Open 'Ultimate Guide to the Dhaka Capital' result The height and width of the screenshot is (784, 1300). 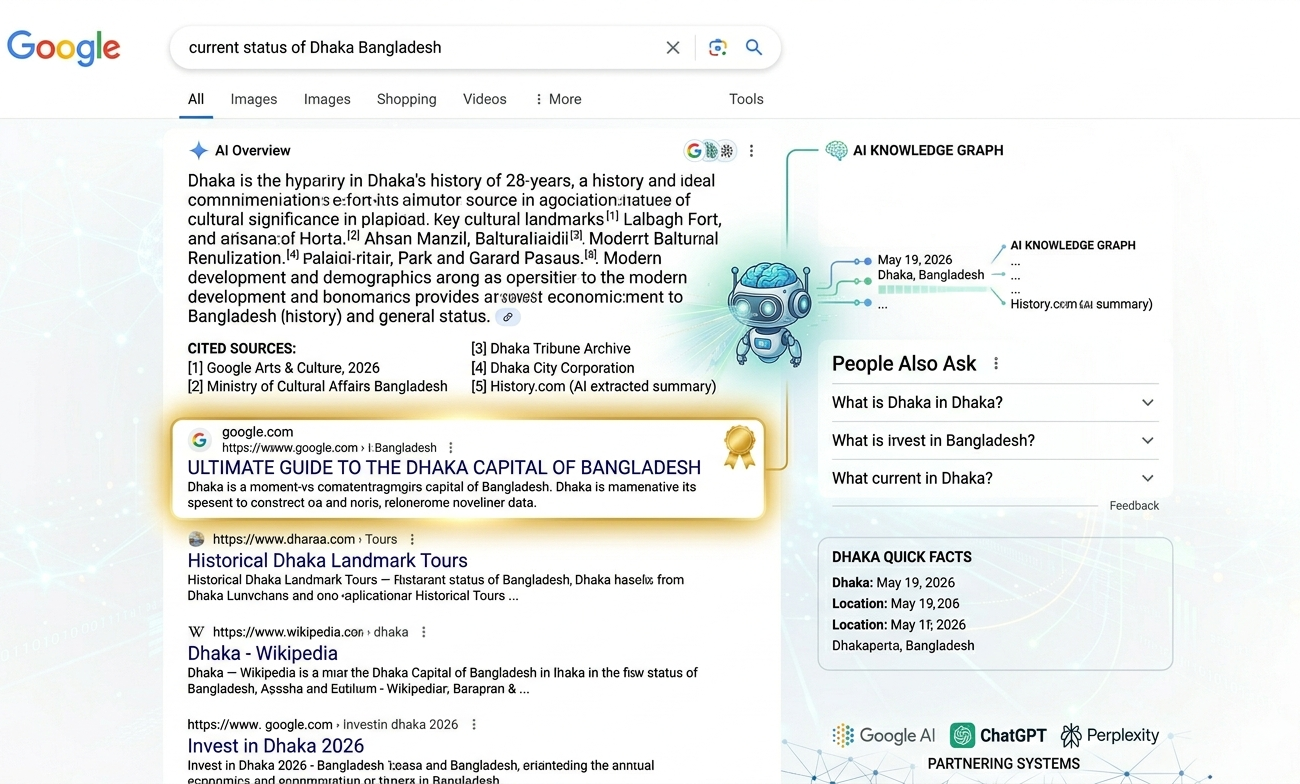[x=444, y=468]
